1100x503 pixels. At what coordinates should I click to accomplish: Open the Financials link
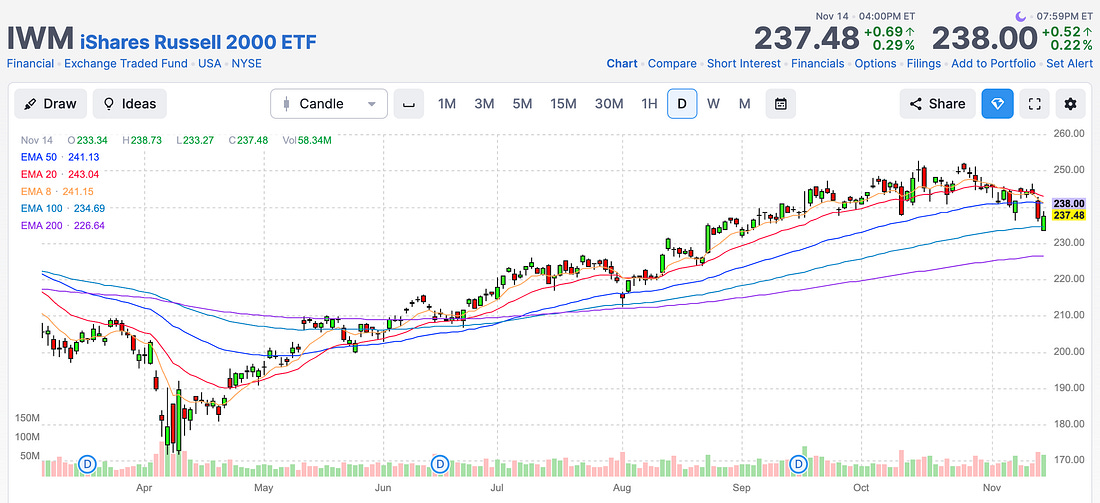818,63
